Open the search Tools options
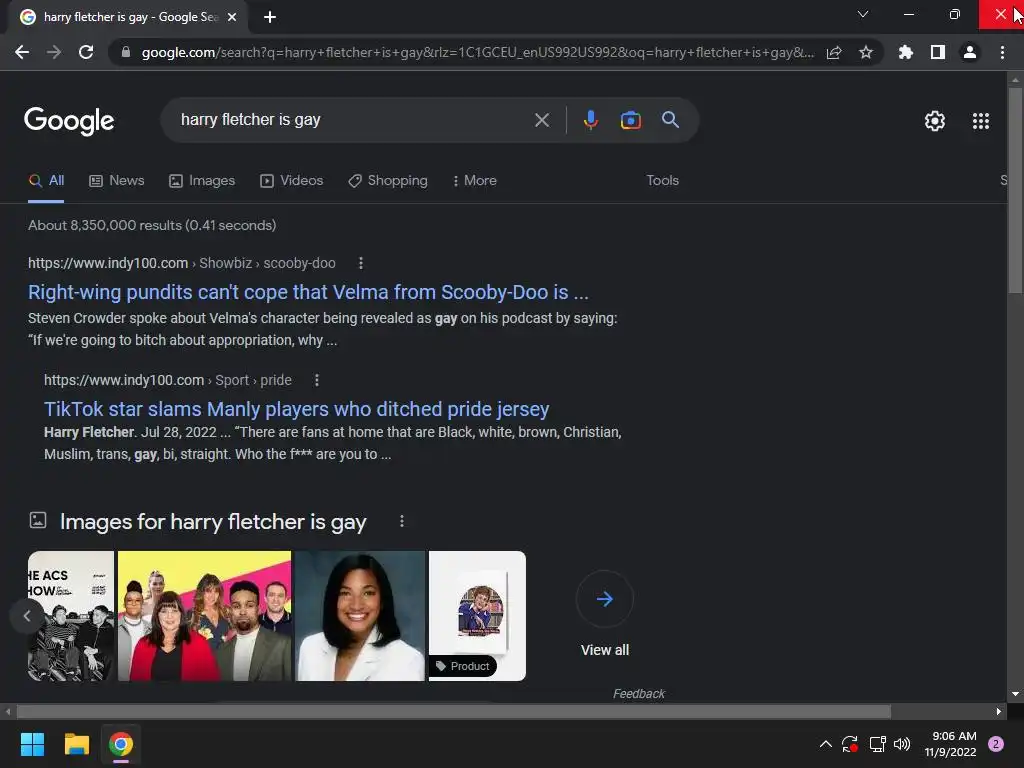This screenshot has height=768, width=1024. tap(662, 181)
